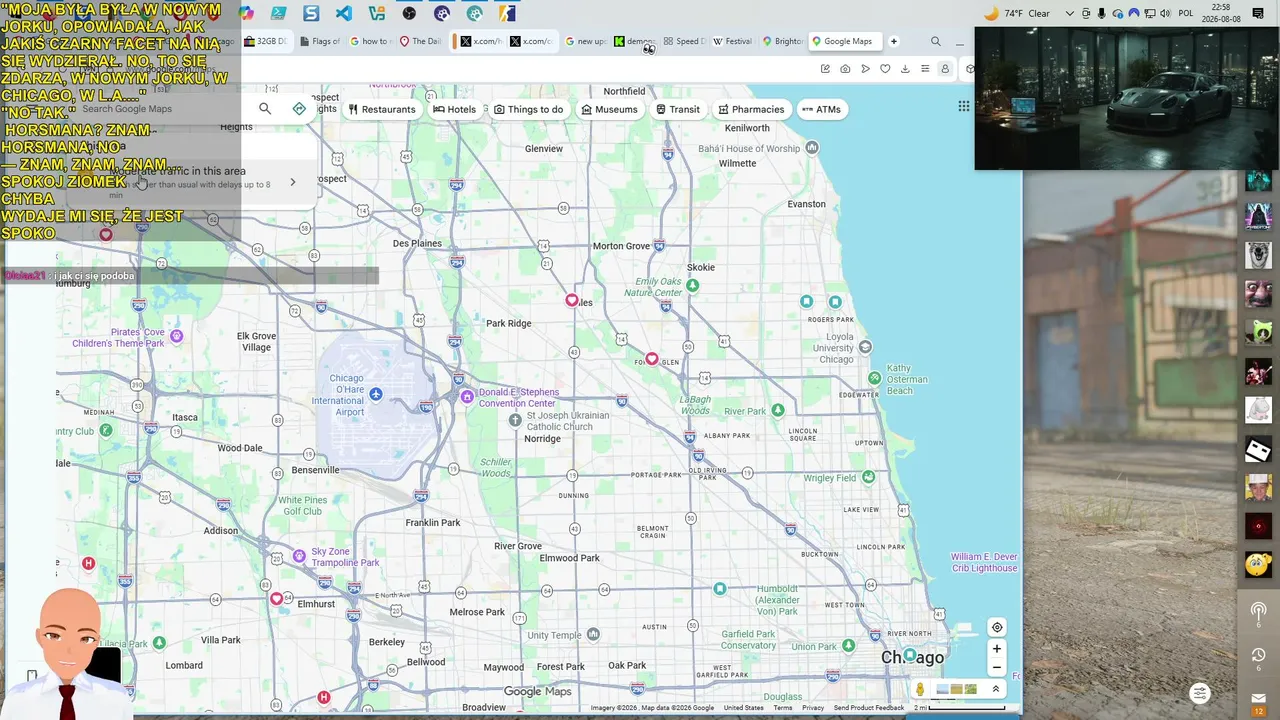
Task: Pick up the Street View pegman
Action: (x=920, y=689)
